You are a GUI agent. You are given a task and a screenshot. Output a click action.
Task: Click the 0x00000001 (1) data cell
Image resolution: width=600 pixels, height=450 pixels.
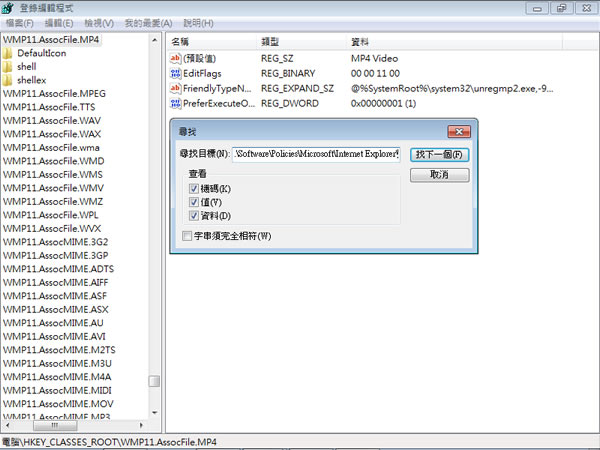383,103
